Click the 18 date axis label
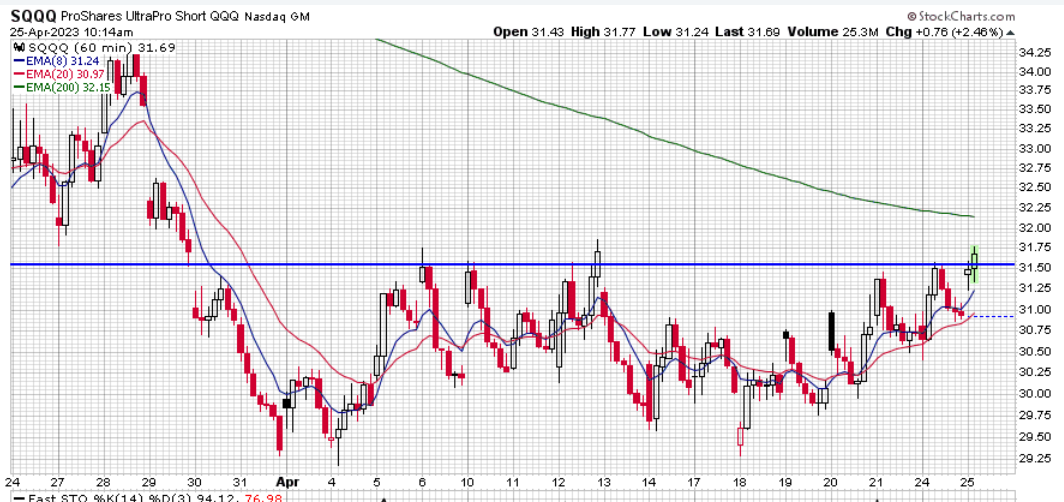 tap(740, 483)
